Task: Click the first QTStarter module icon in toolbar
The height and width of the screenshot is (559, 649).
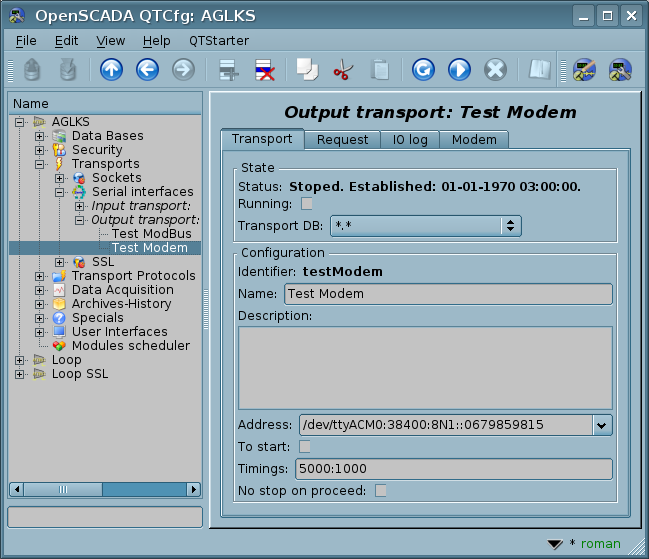Action: pyautogui.click(x=584, y=70)
